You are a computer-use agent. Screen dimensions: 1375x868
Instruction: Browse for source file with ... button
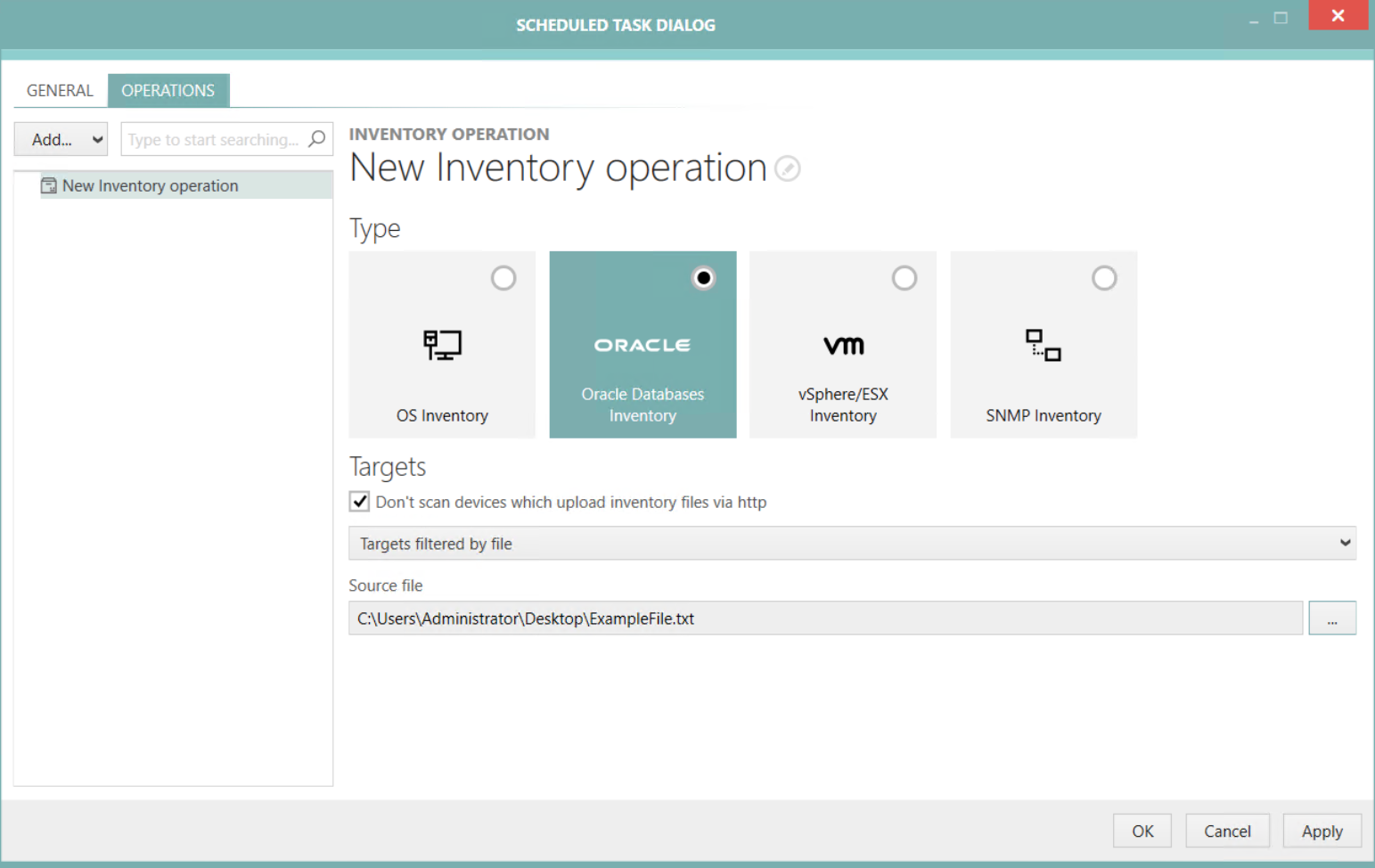1332,618
